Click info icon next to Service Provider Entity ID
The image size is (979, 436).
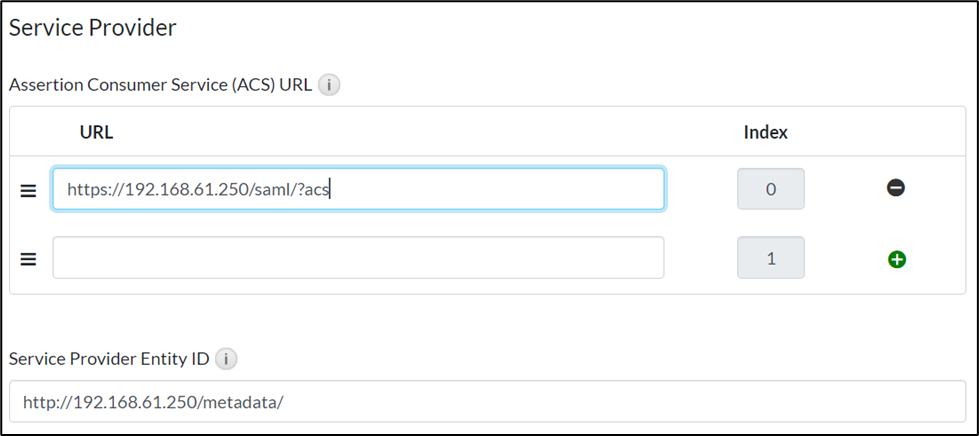[x=227, y=358]
